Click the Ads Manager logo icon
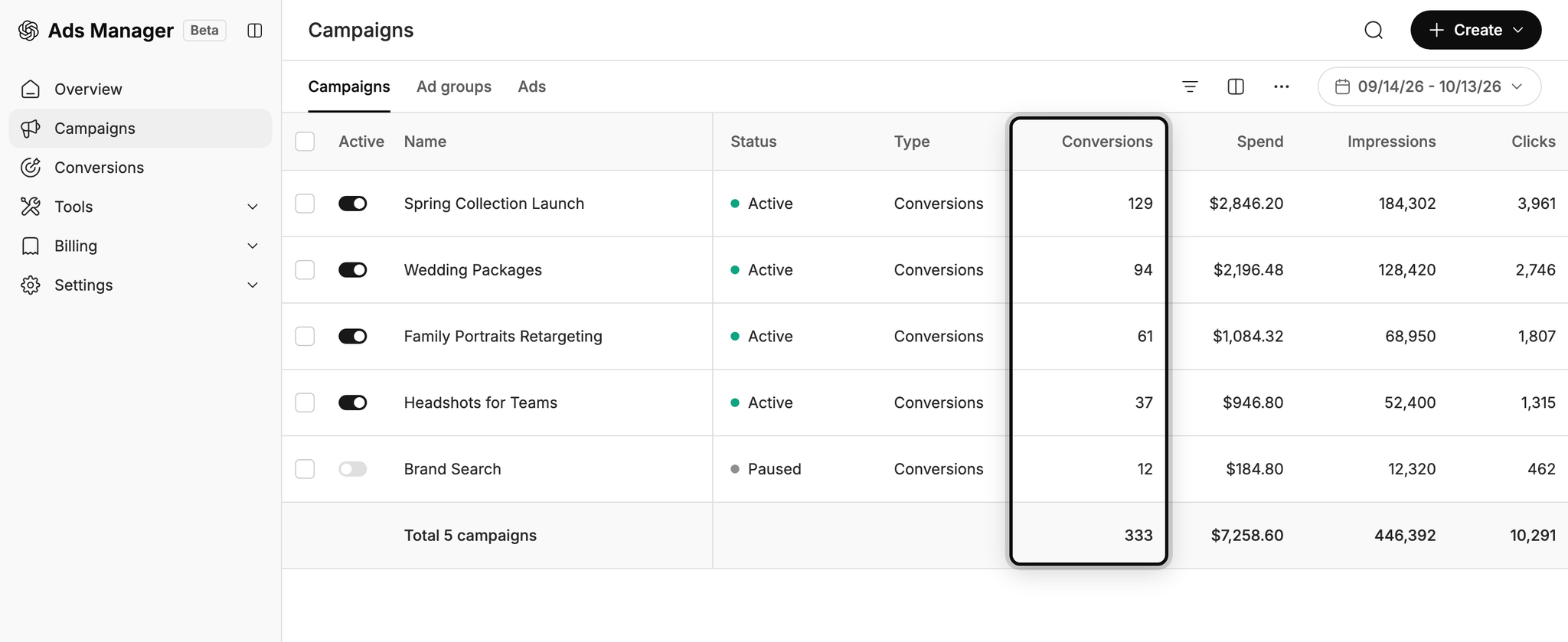The image size is (1568, 642). click(28, 31)
